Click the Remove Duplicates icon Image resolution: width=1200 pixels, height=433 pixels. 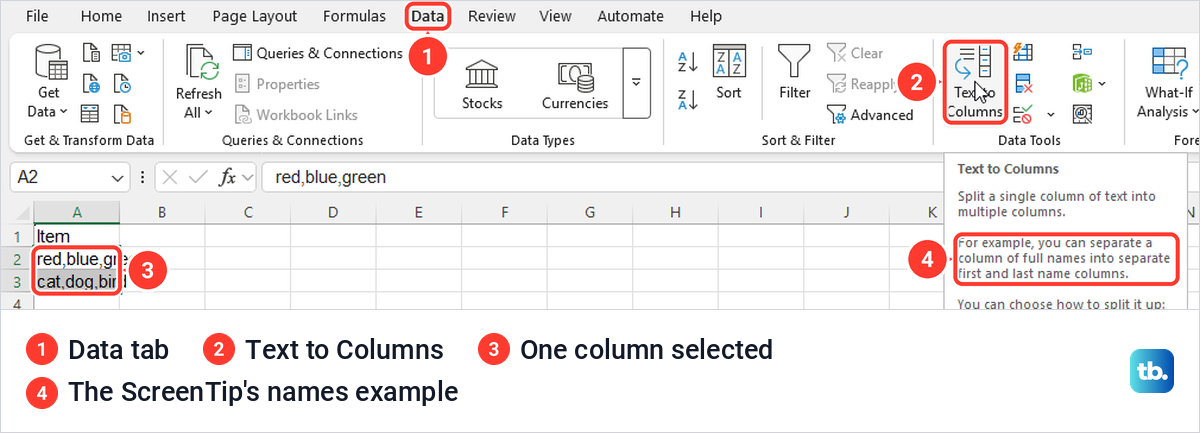(x=1024, y=83)
